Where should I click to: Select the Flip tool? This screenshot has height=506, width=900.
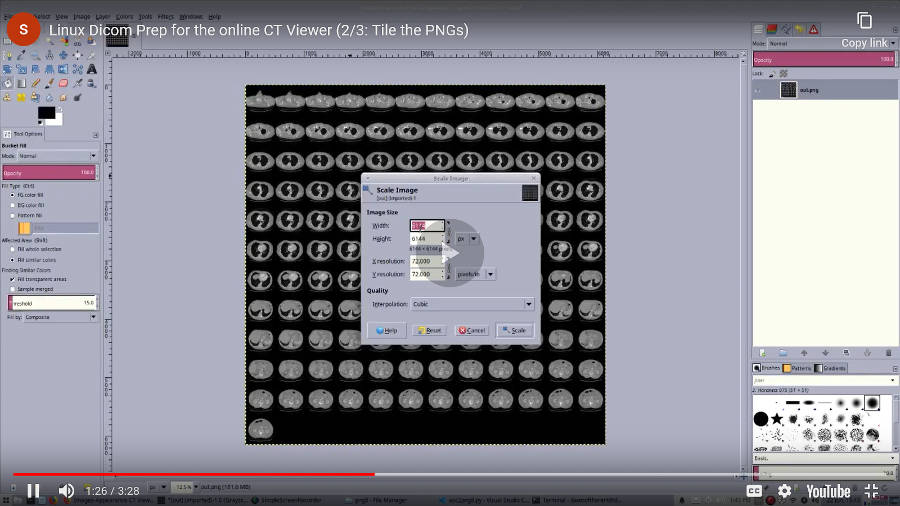click(x=63, y=69)
